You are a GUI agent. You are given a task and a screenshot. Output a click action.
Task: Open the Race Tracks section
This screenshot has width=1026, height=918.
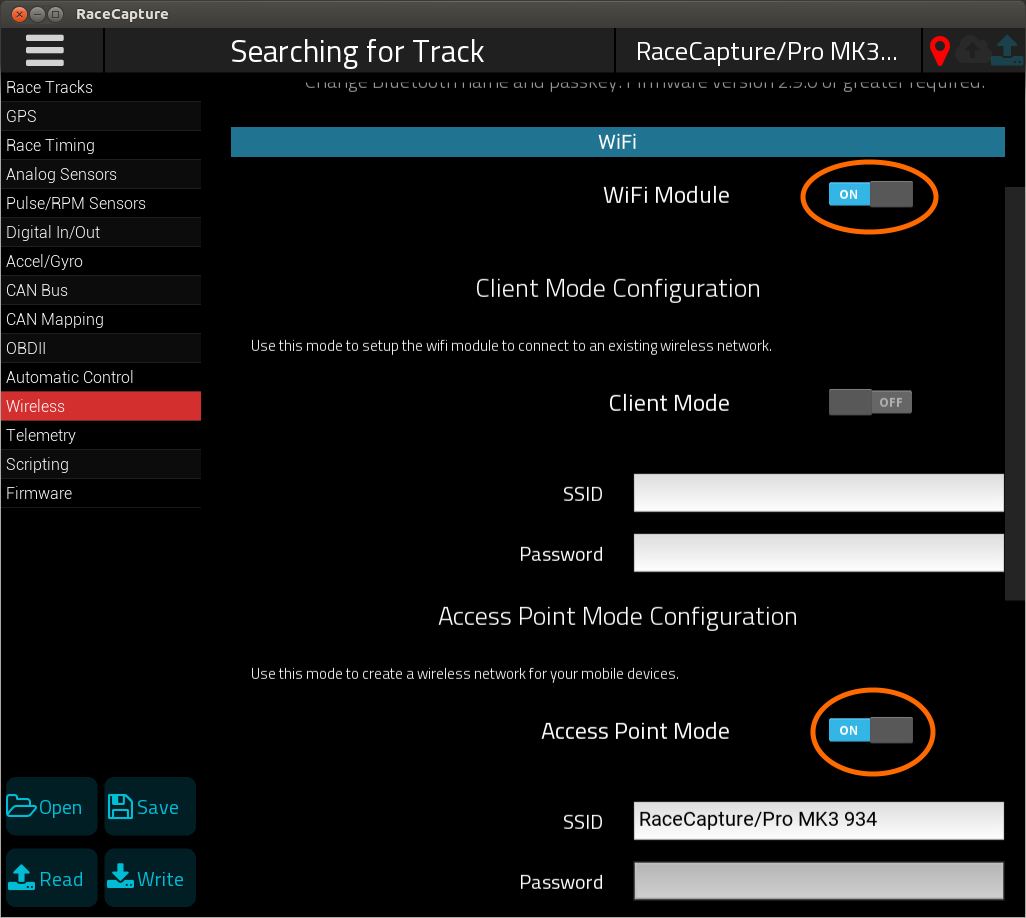[x=101, y=87]
